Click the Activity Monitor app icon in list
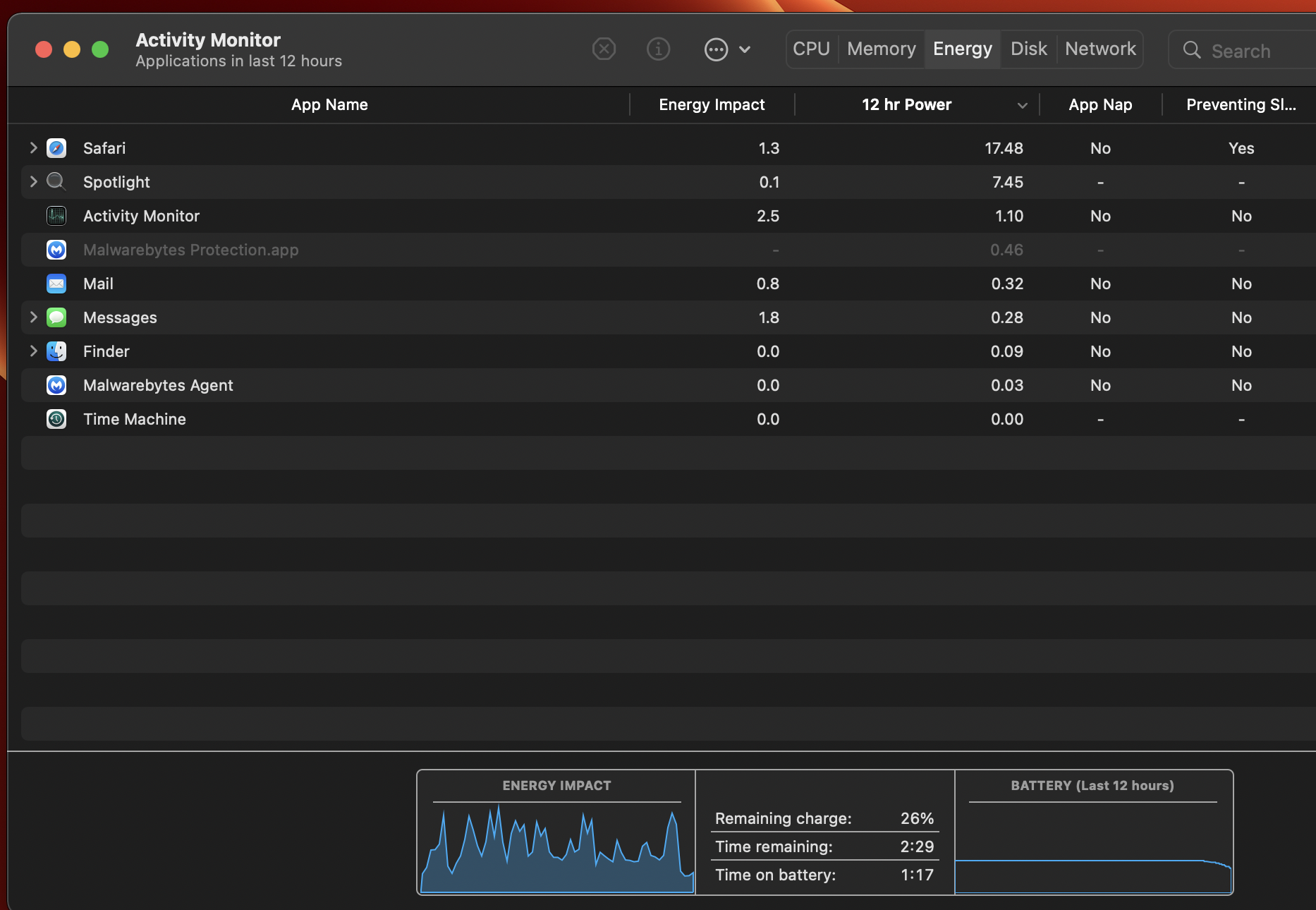This screenshot has width=1316, height=910. click(56, 216)
